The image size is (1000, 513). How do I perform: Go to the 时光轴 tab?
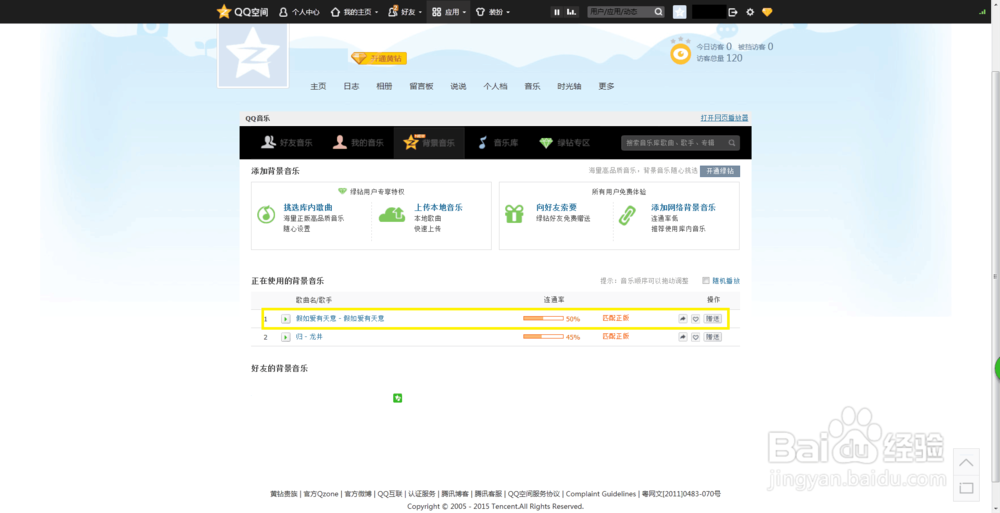[569, 86]
